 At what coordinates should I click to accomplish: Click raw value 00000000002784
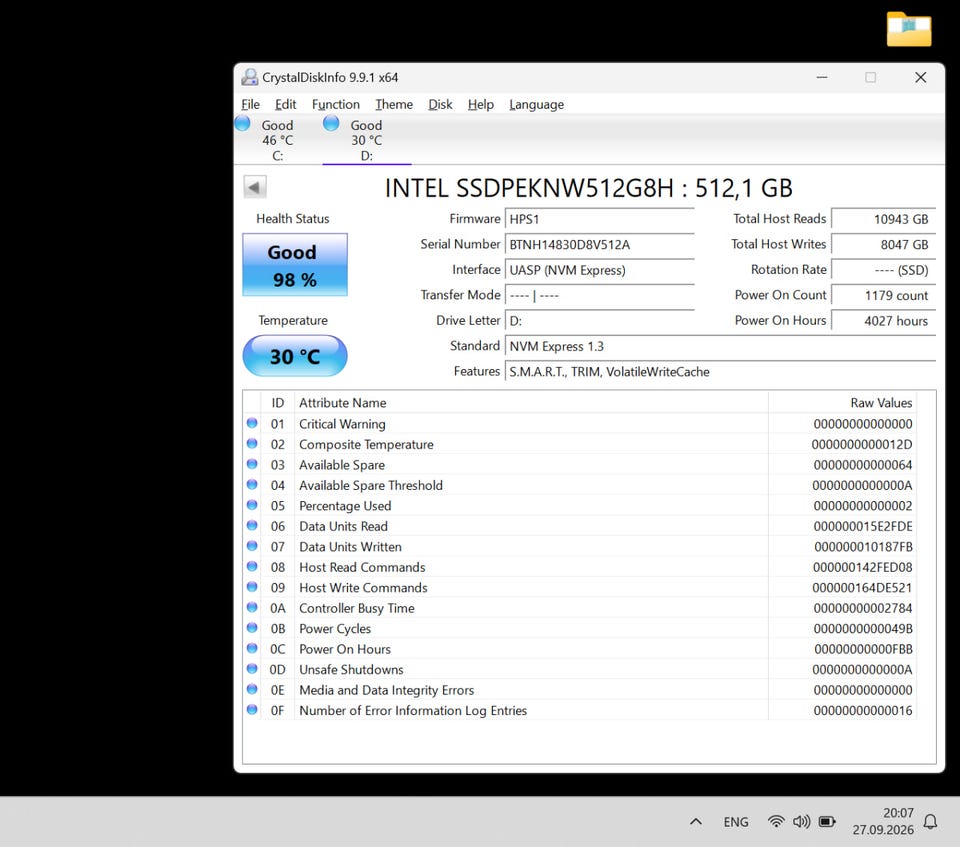point(863,608)
